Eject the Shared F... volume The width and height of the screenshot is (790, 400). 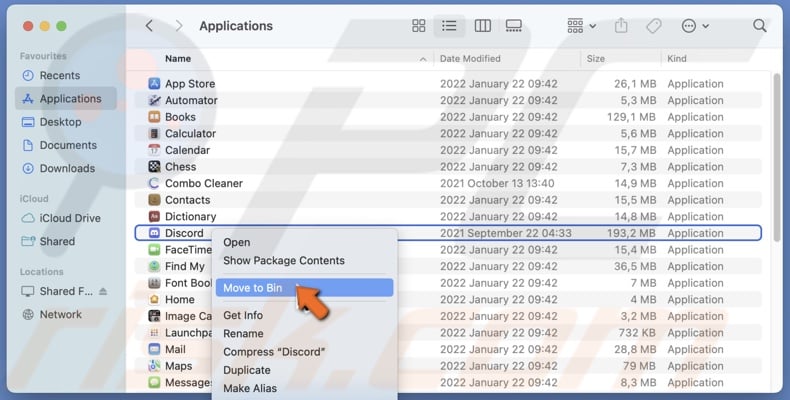pyautogui.click(x=103, y=291)
